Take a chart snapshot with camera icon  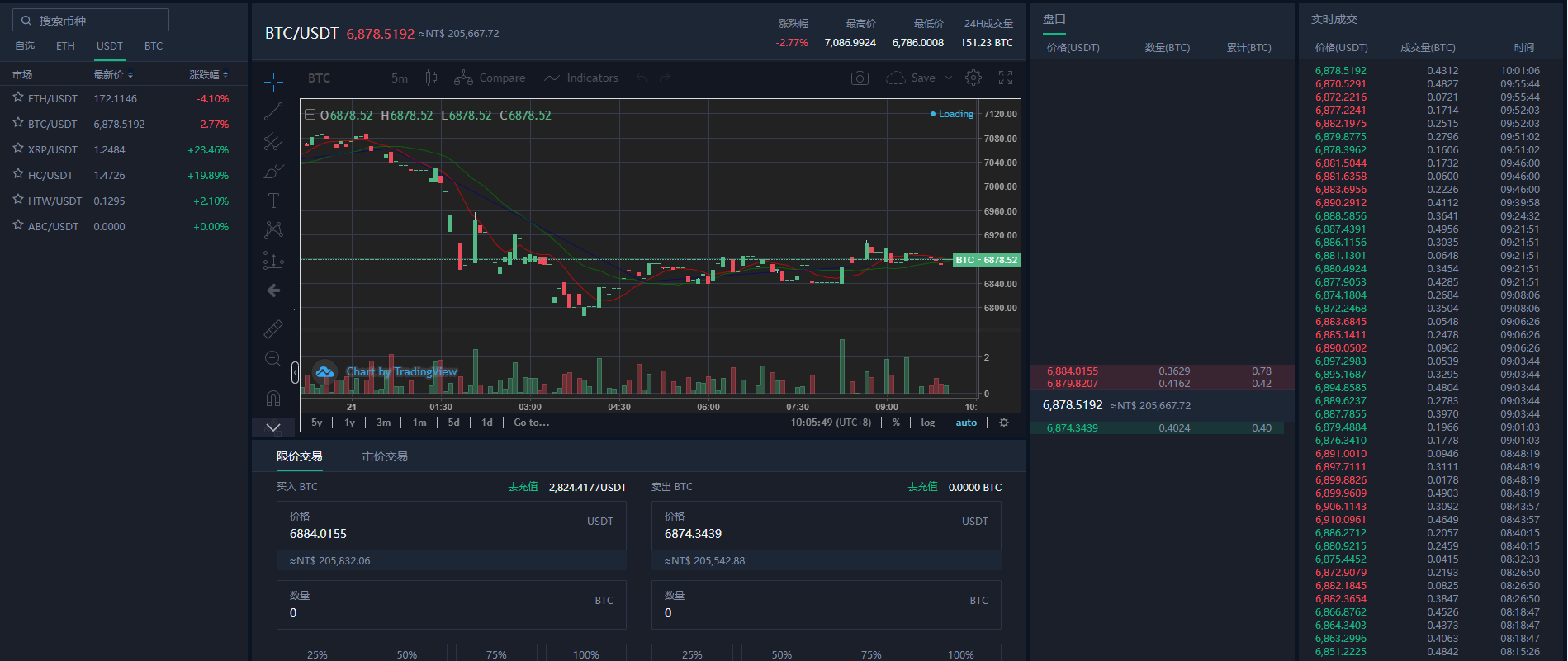860,78
